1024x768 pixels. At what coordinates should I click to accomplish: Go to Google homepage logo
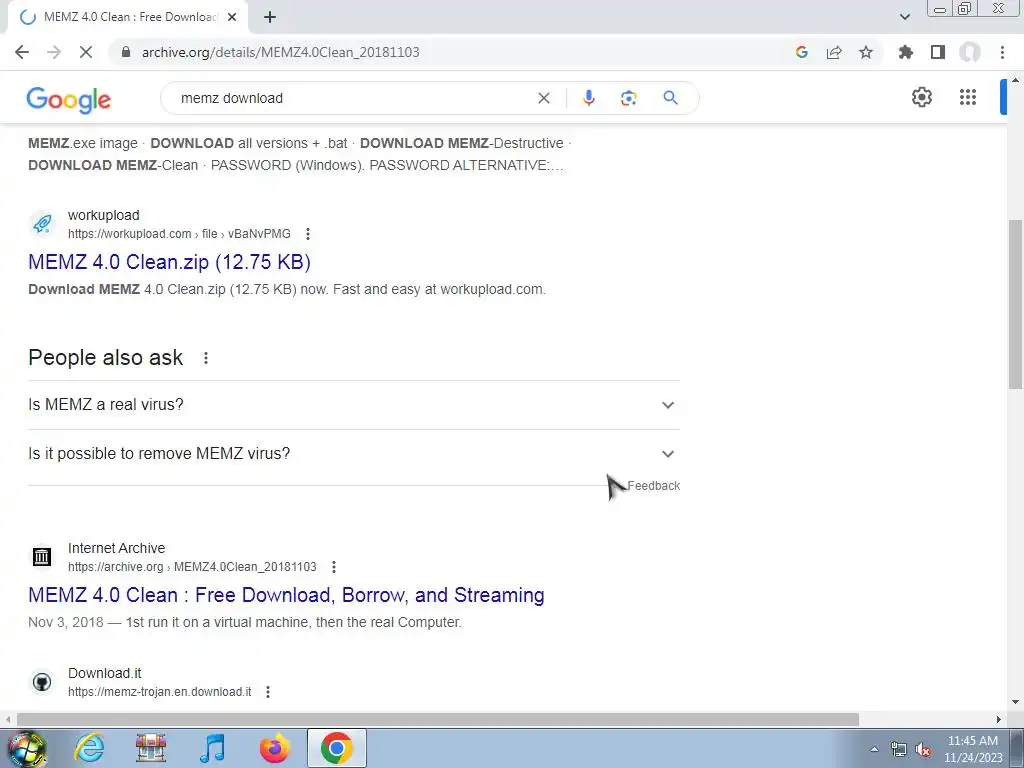point(69,99)
